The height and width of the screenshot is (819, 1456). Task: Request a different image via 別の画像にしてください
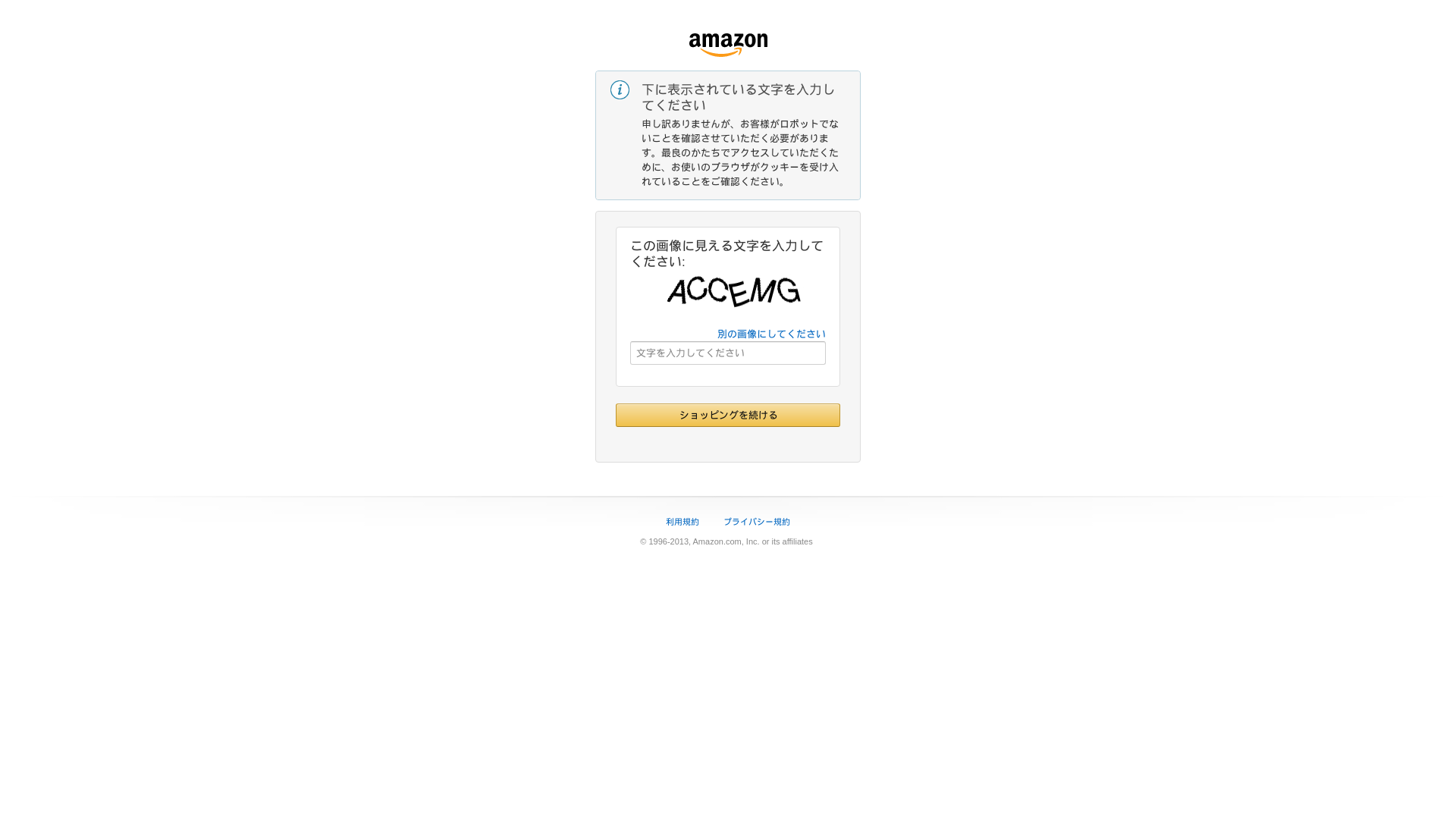click(x=771, y=334)
